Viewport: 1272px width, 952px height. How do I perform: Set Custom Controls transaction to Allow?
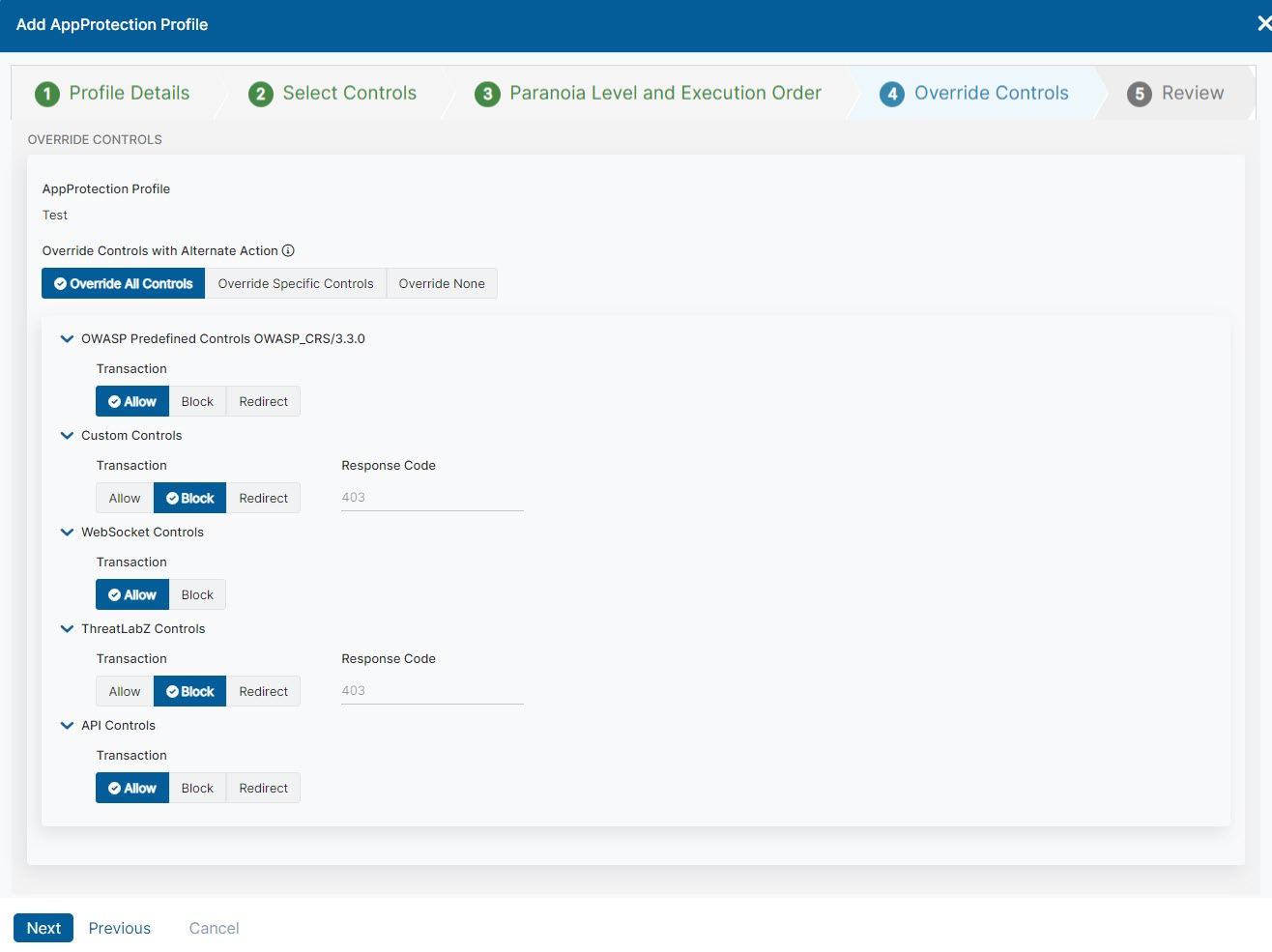pyautogui.click(x=125, y=499)
